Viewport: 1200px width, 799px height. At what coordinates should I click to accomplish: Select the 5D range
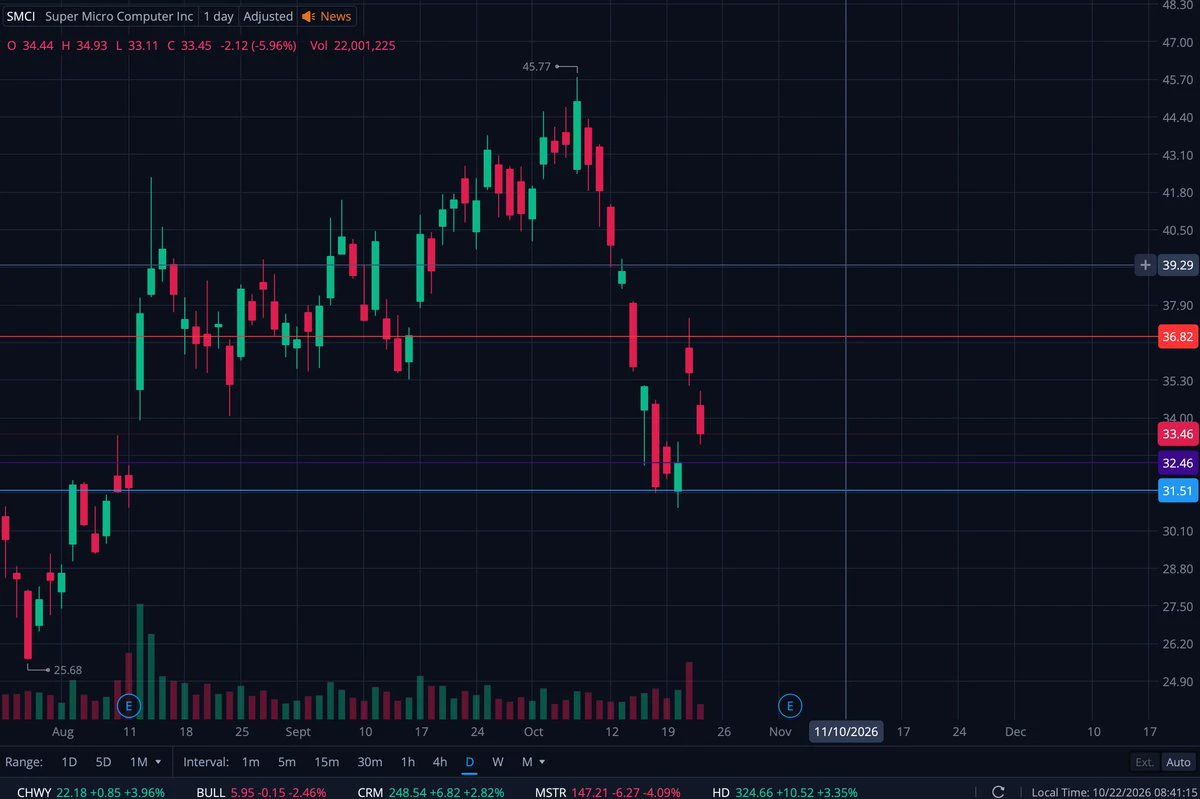click(x=104, y=762)
